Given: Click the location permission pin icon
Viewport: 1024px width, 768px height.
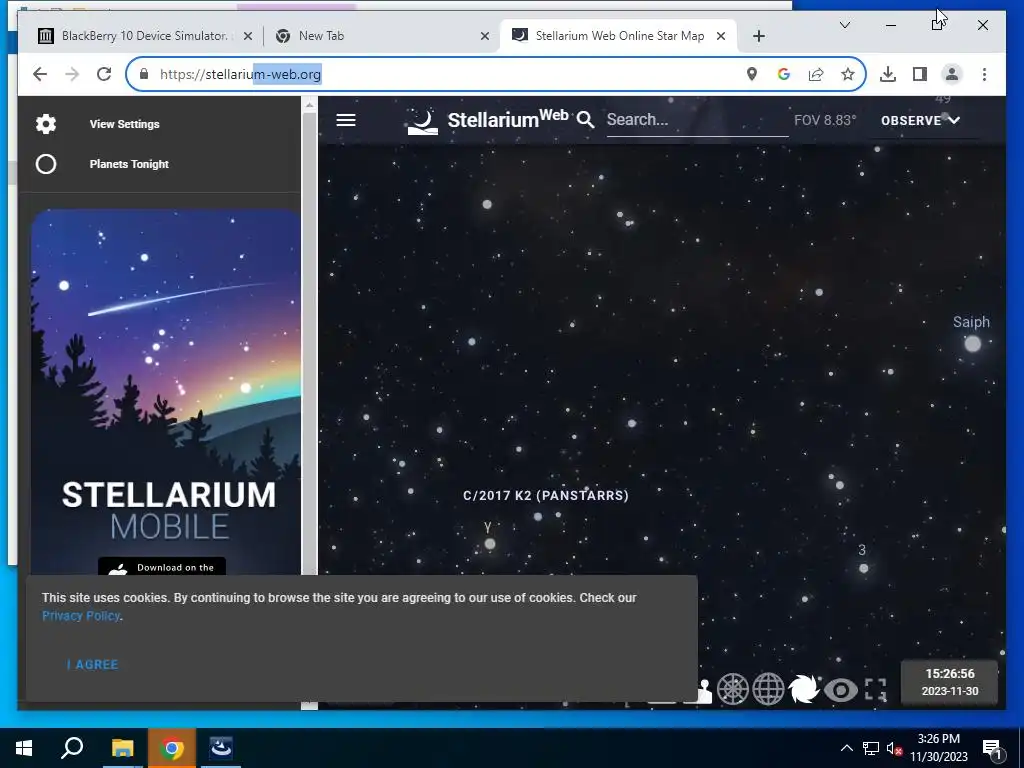Looking at the screenshot, I should click(752, 74).
